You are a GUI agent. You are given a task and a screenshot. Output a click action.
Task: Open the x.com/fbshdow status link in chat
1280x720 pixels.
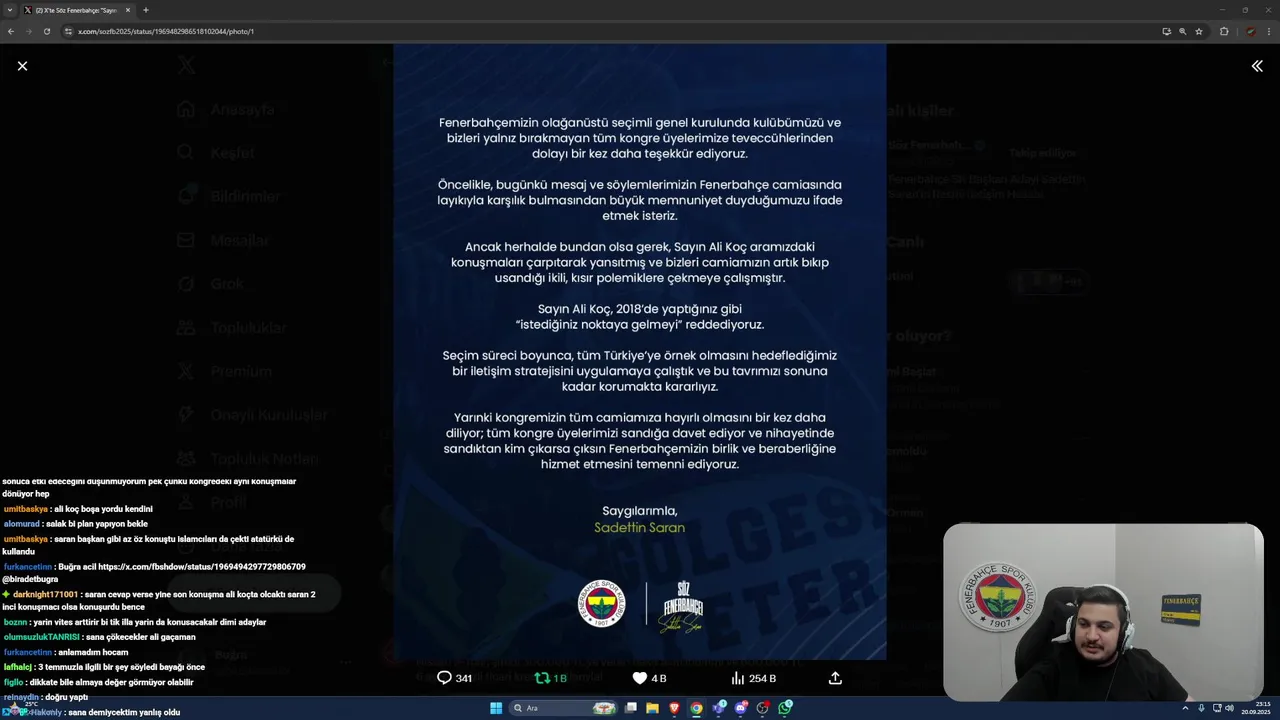click(x=202, y=567)
